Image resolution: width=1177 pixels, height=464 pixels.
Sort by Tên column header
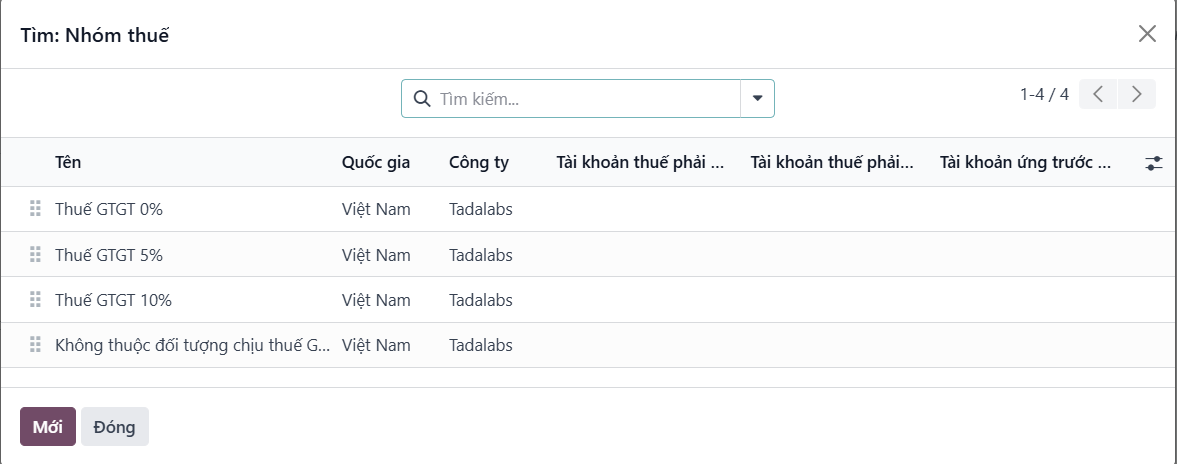[68, 162]
